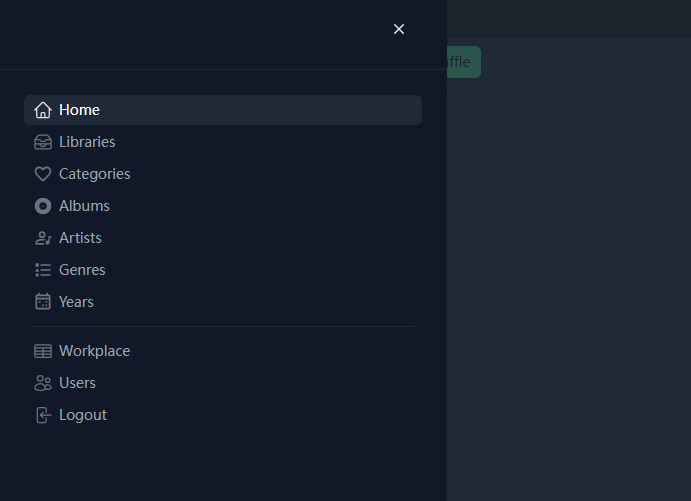Click the Albums disc icon
The height and width of the screenshot is (501, 691).
coord(43,206)
